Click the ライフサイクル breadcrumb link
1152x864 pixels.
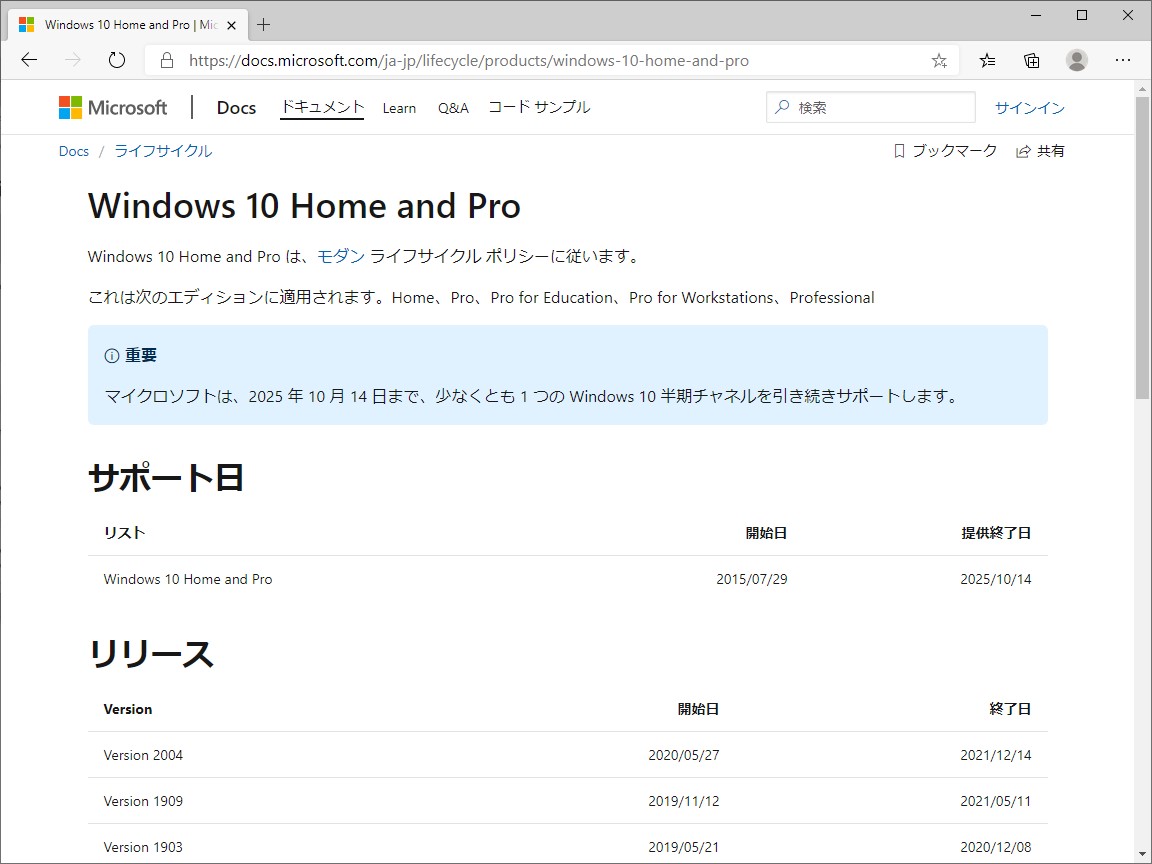(163, 151)
